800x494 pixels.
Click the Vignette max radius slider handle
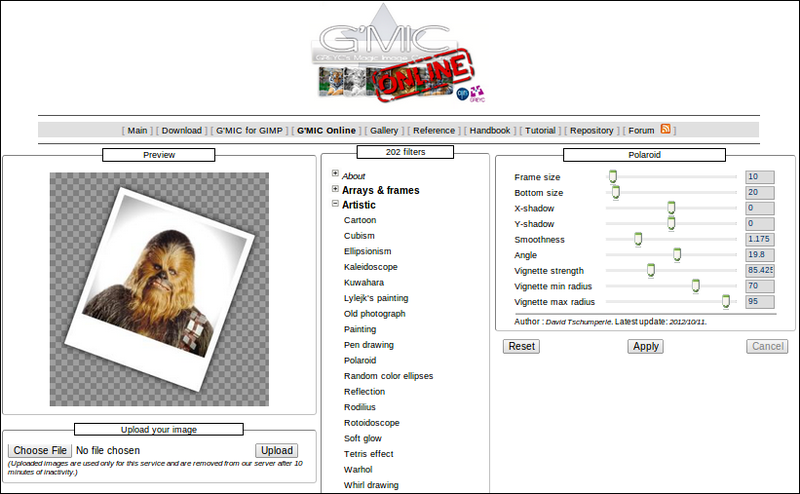point(726,301)
